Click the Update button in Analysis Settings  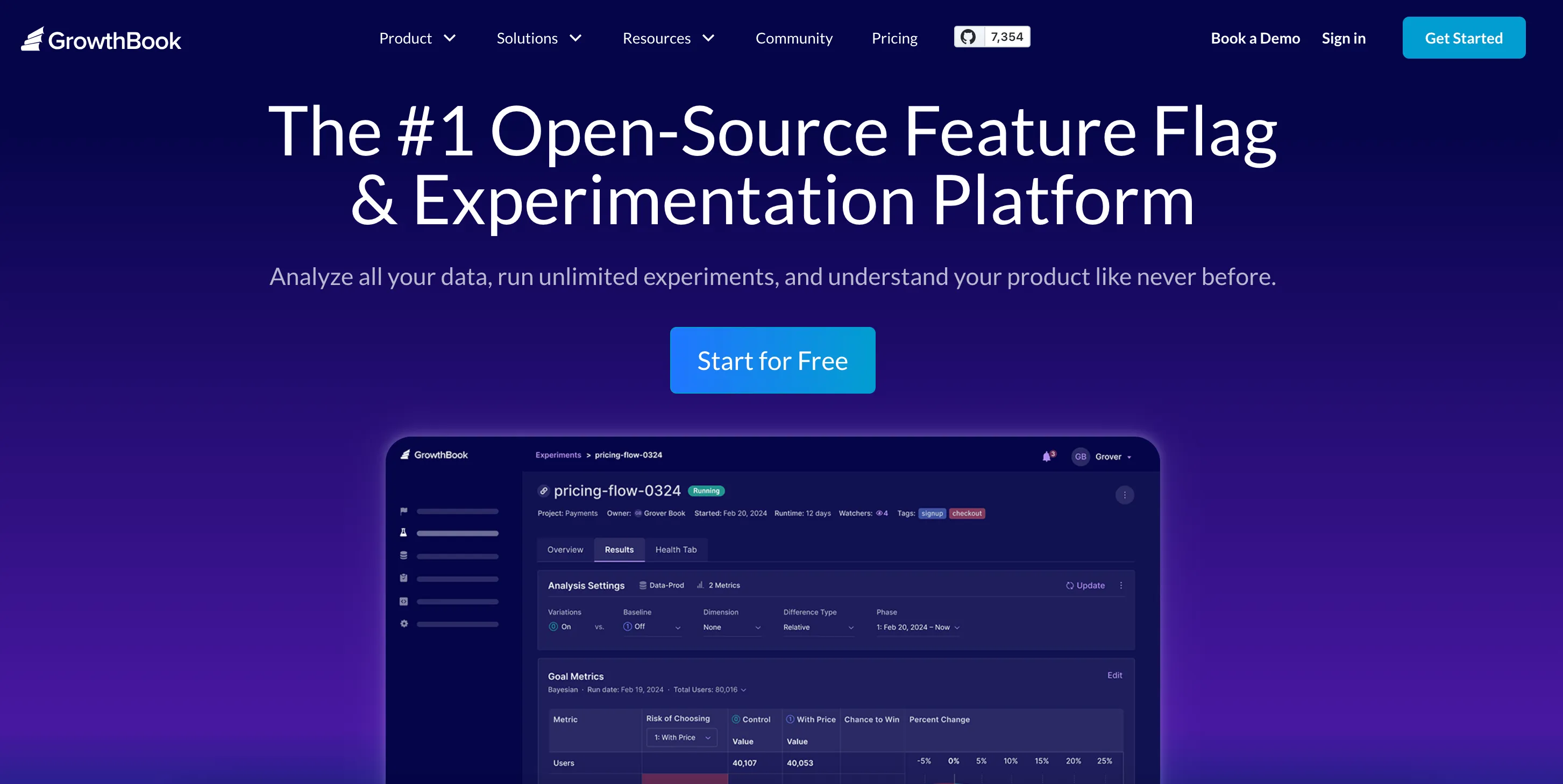(x=1085, y=586)
